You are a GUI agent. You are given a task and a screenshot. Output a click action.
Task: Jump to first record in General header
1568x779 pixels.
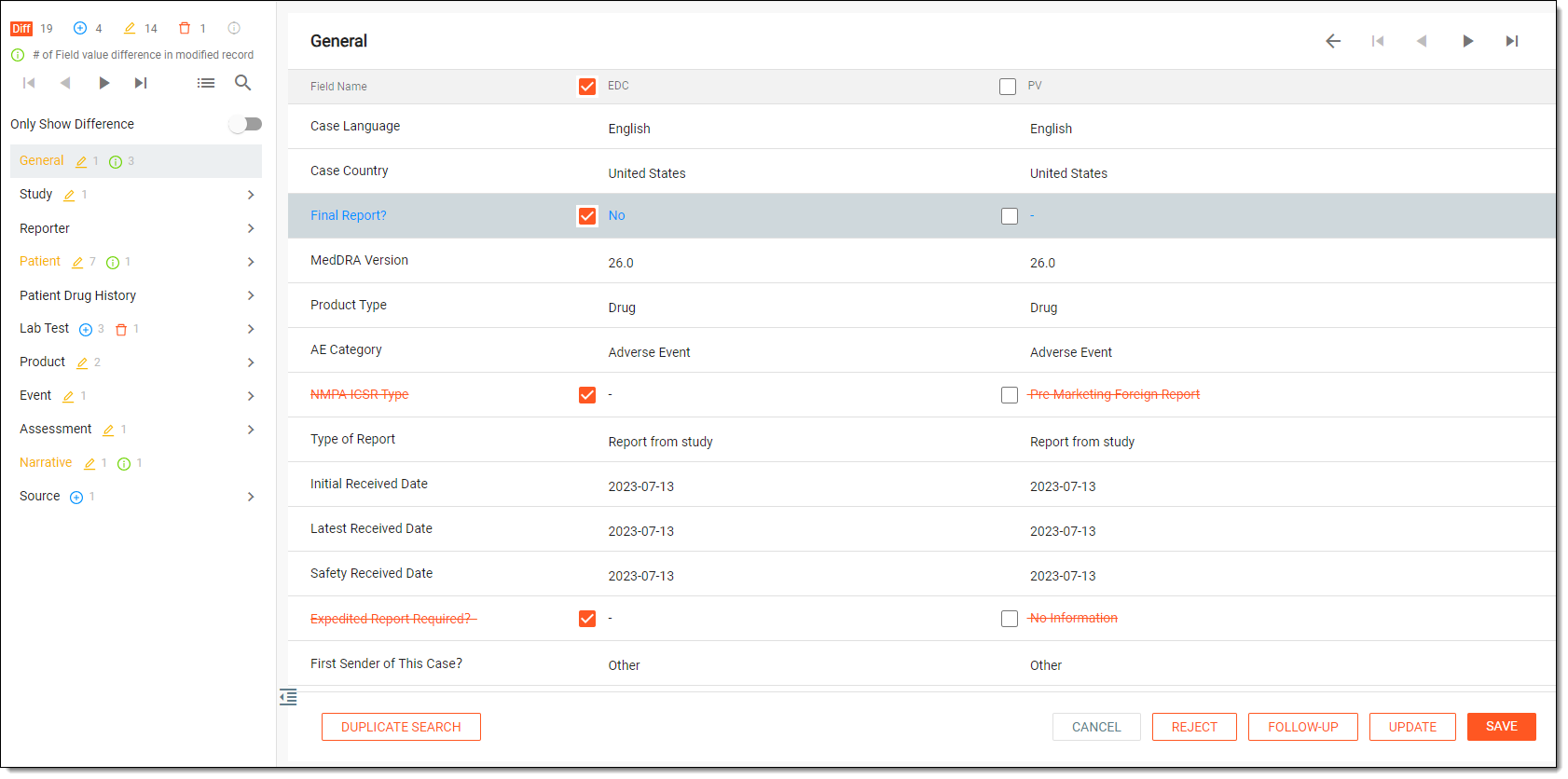(1378, 41)
